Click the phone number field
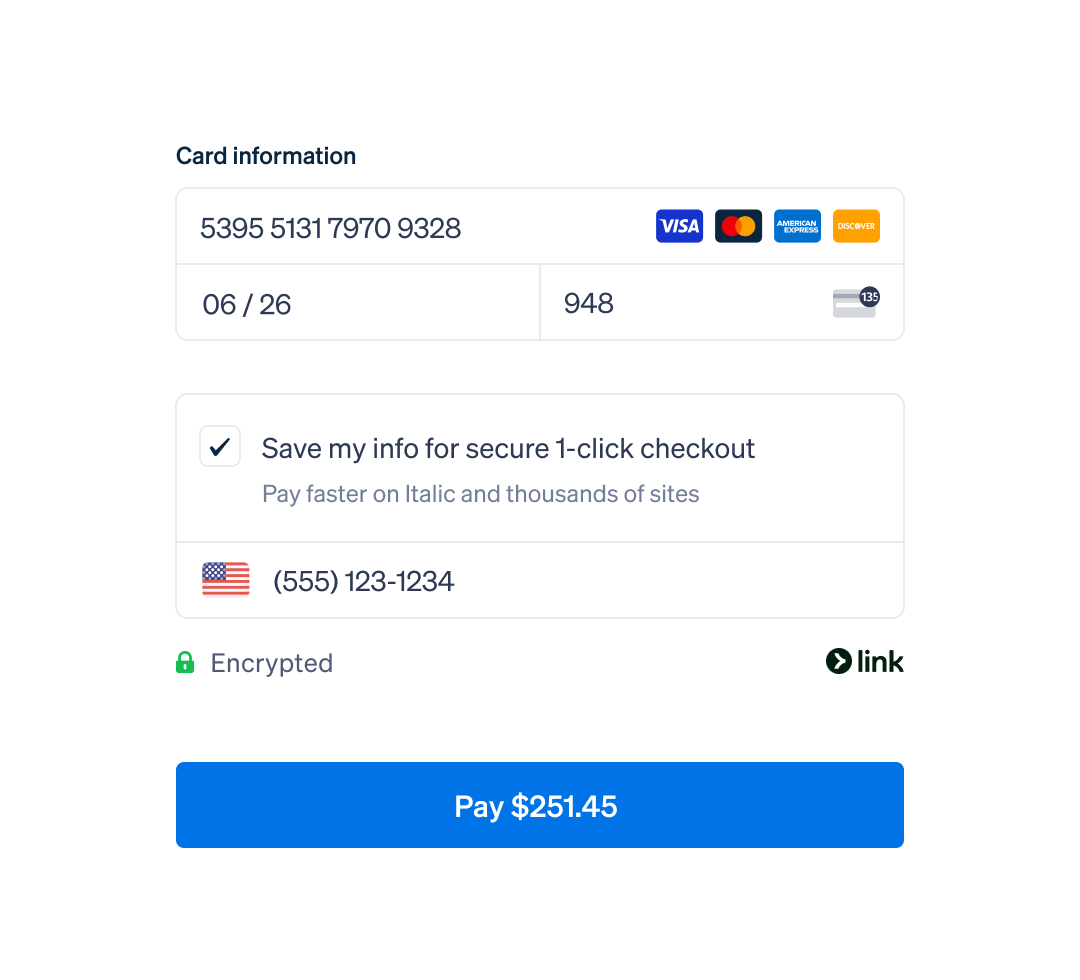The height and width of the screenshot is (980, 1080). (540, 581)
